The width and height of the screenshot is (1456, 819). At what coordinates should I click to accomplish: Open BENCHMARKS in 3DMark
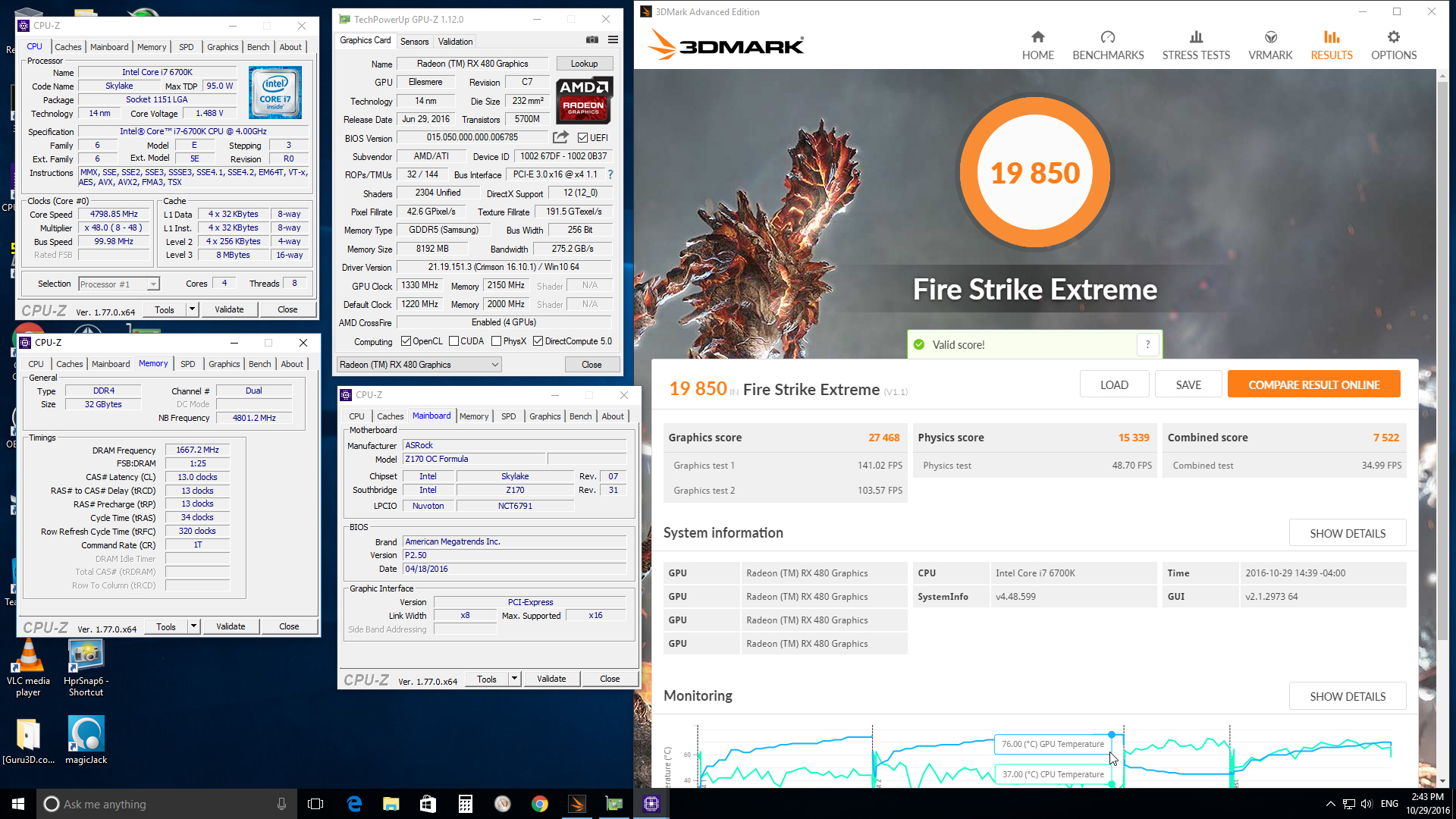pos(1108,45)
